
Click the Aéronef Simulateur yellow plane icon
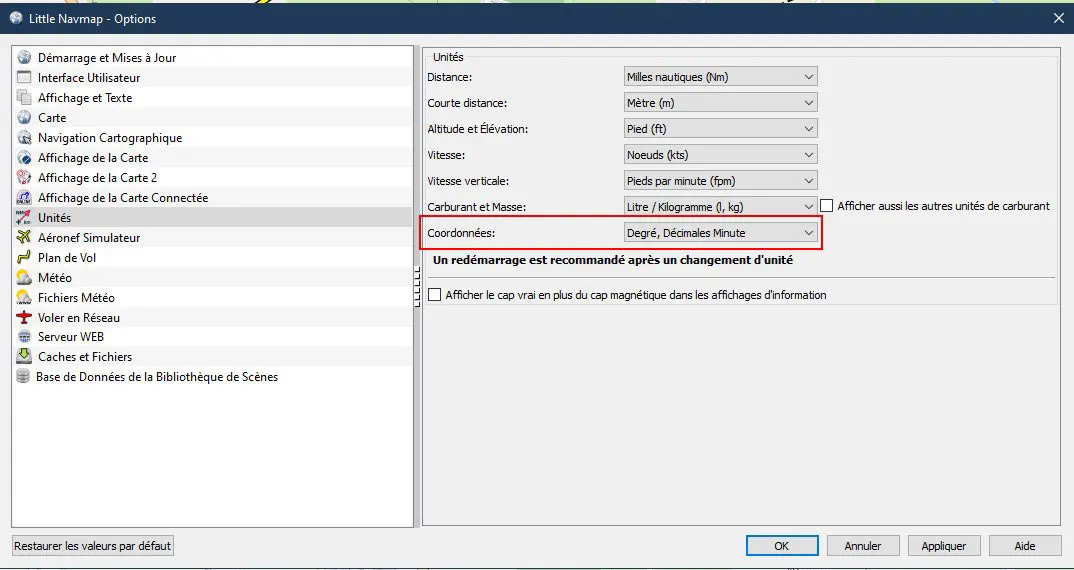pyautogui.click(x=25, y=238)
